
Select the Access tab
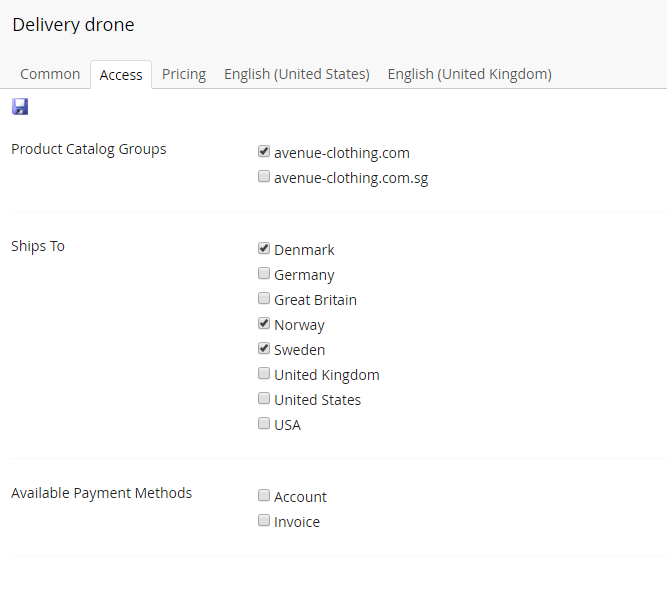(x=121, y=75)
